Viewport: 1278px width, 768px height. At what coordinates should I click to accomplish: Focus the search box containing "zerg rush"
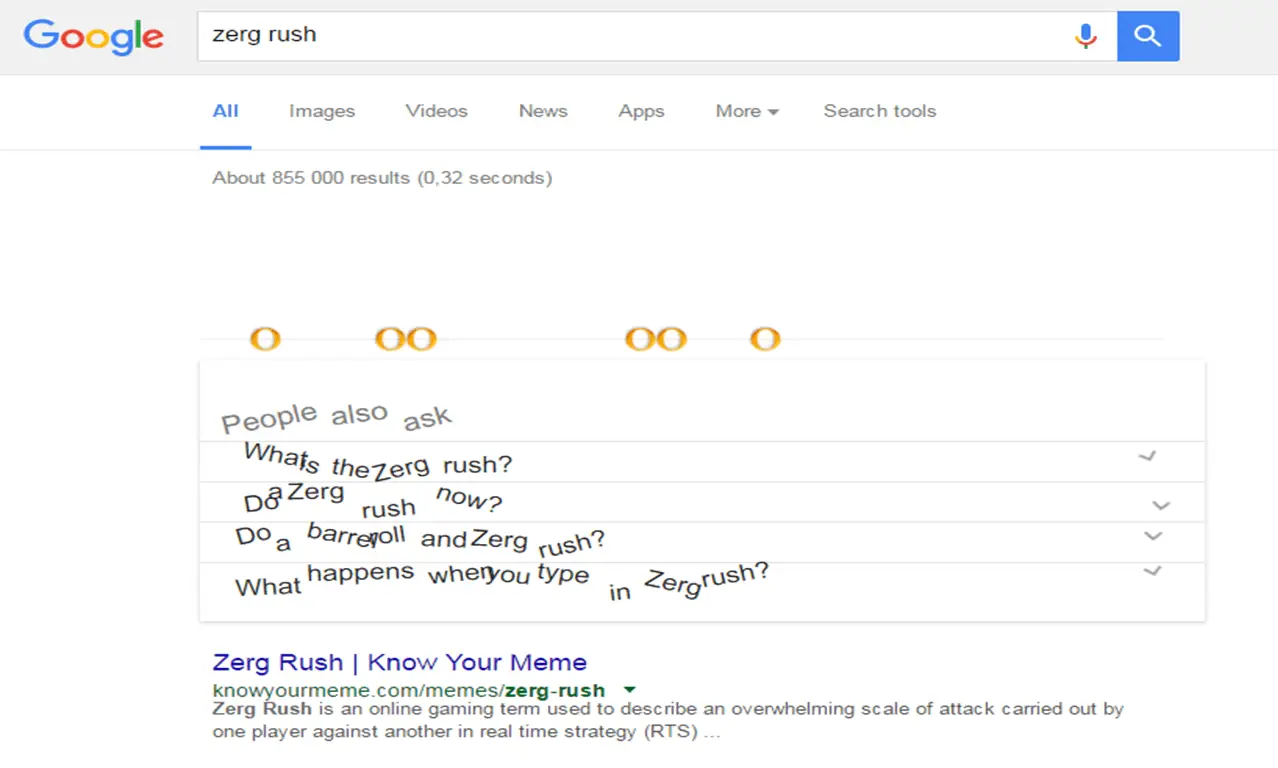click(630, 36)
